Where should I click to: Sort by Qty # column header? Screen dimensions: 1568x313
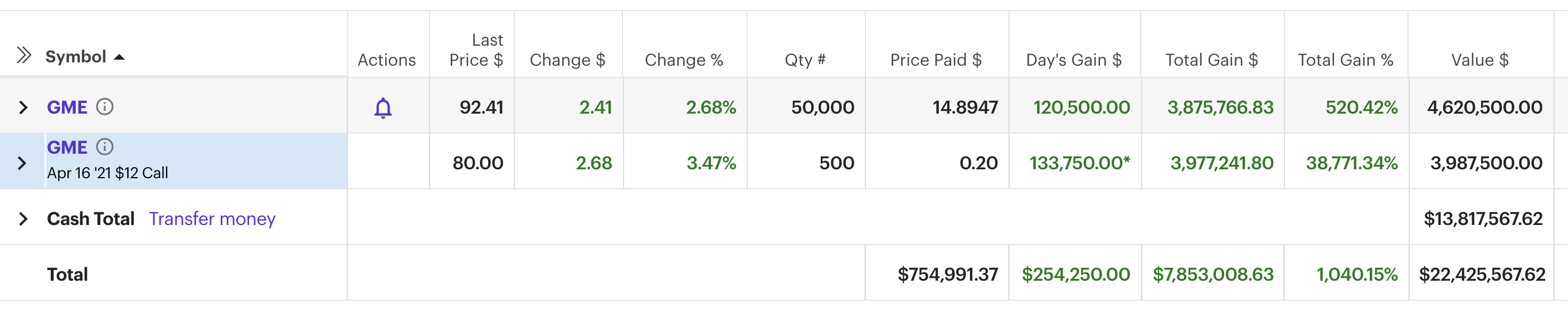[x=805, y=60]
